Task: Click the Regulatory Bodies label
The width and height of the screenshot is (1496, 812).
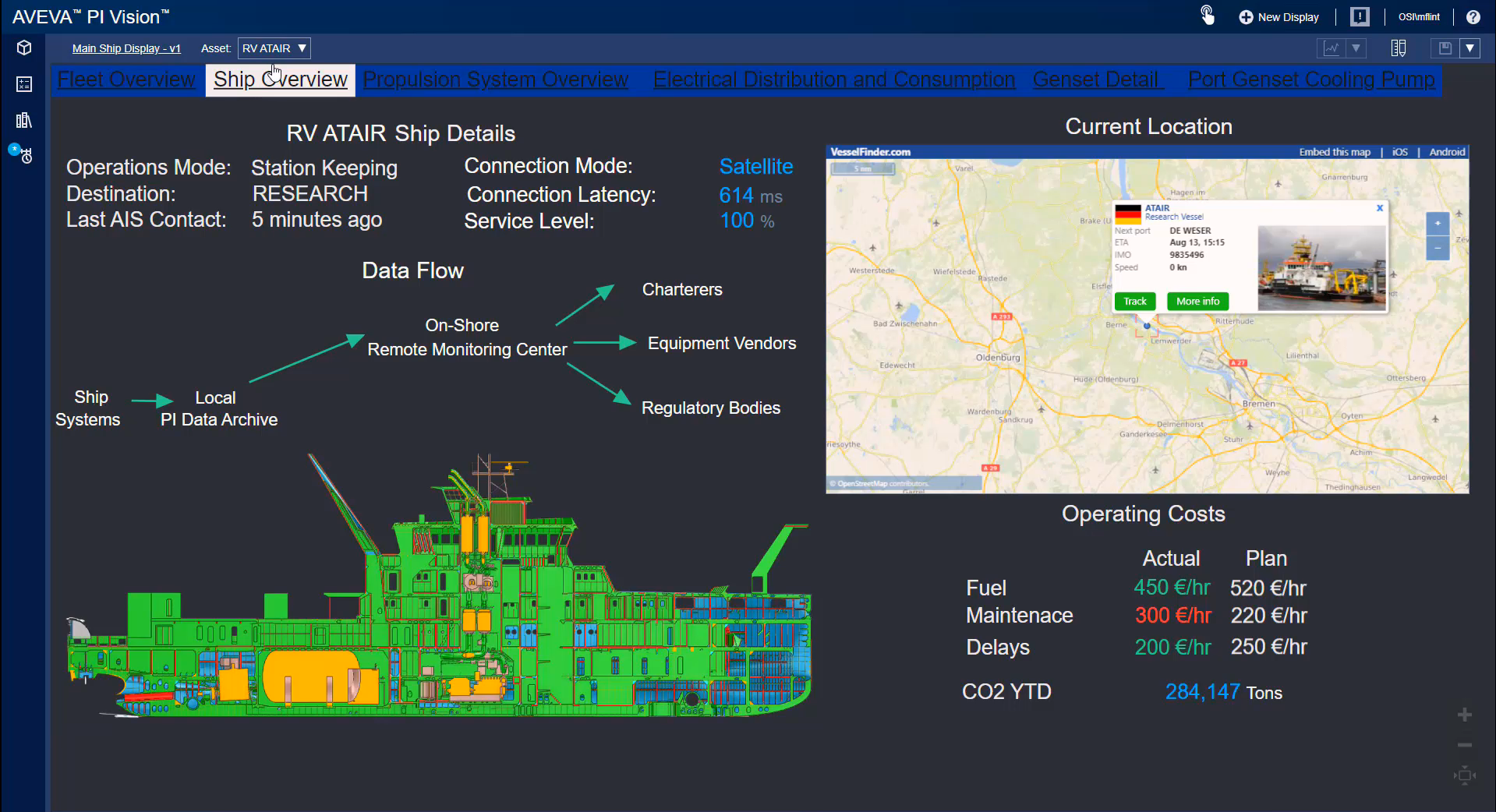Action: (711, 408)
